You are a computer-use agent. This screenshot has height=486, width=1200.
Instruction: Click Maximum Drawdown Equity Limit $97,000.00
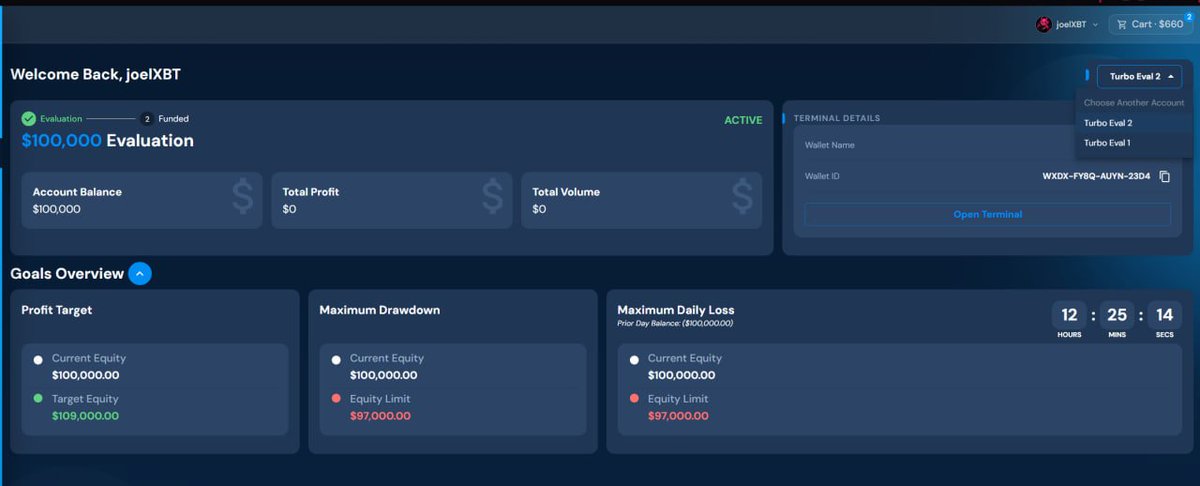380,416
